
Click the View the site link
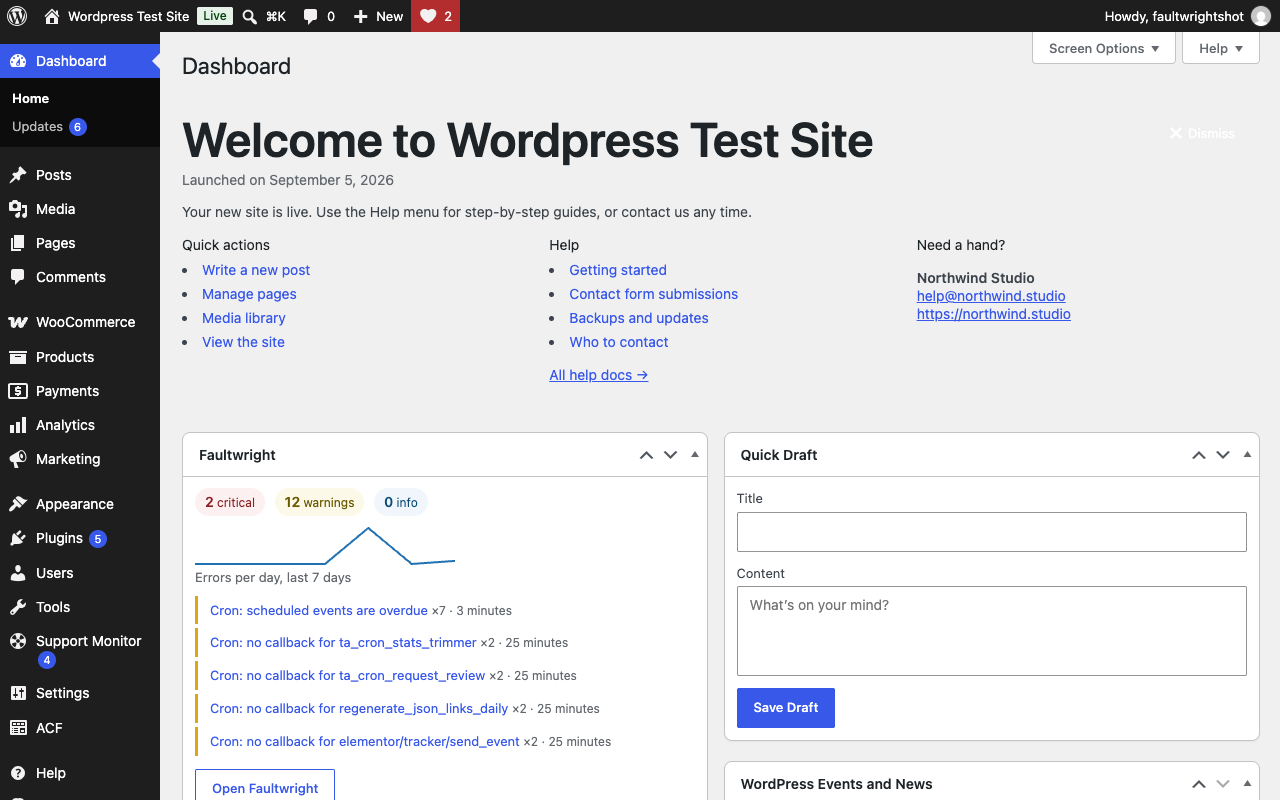point(243,342)
